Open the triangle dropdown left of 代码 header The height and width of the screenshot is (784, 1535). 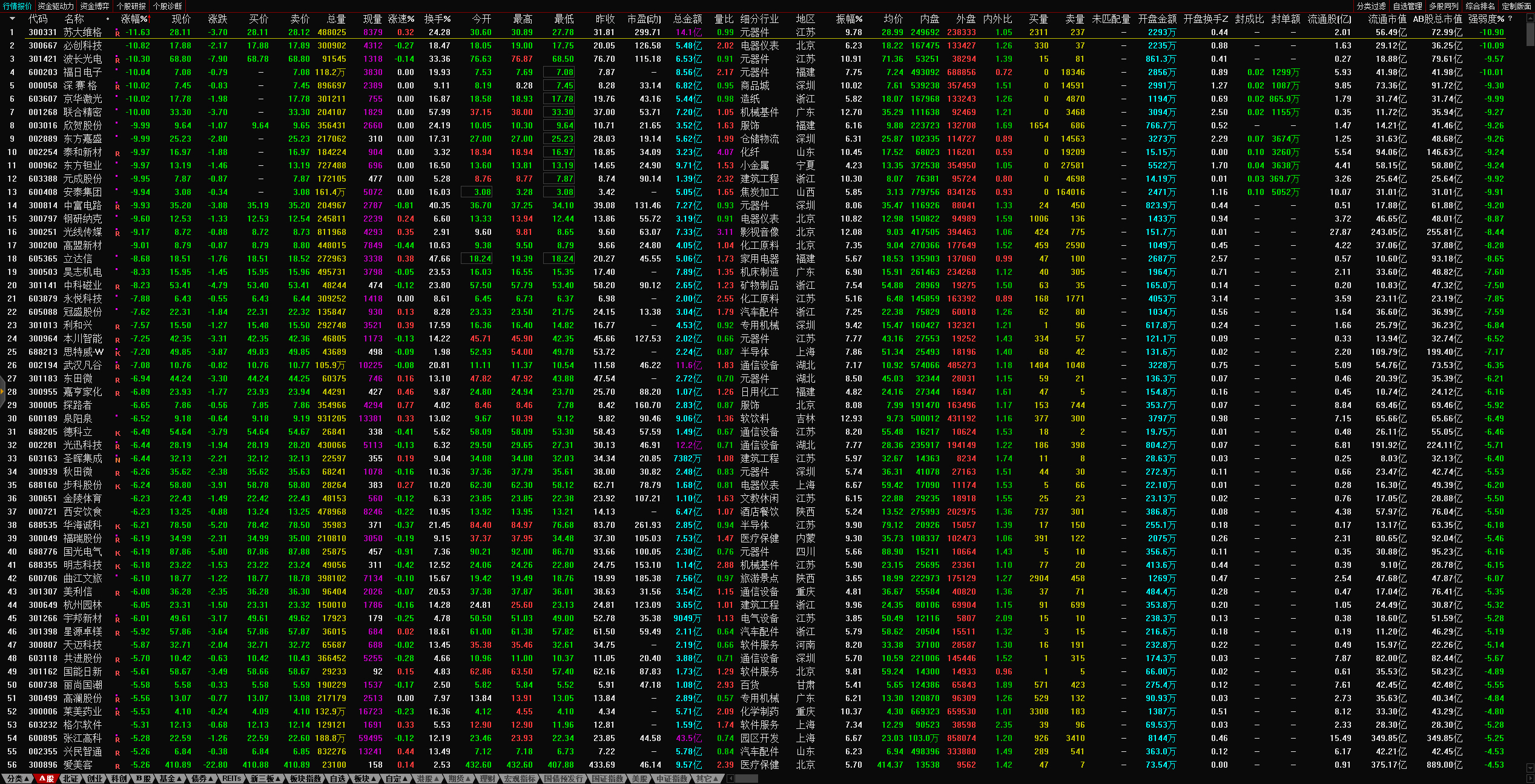12,19
